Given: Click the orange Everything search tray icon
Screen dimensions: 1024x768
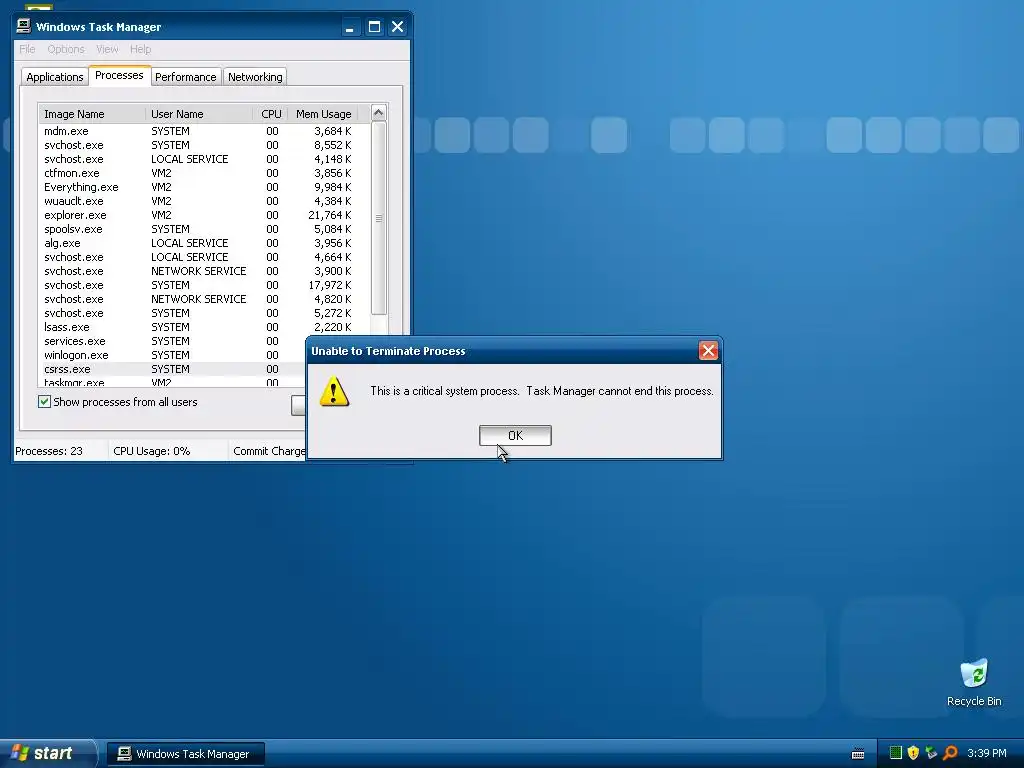Looking at the screenshot, I should click(x=950, y=753).
